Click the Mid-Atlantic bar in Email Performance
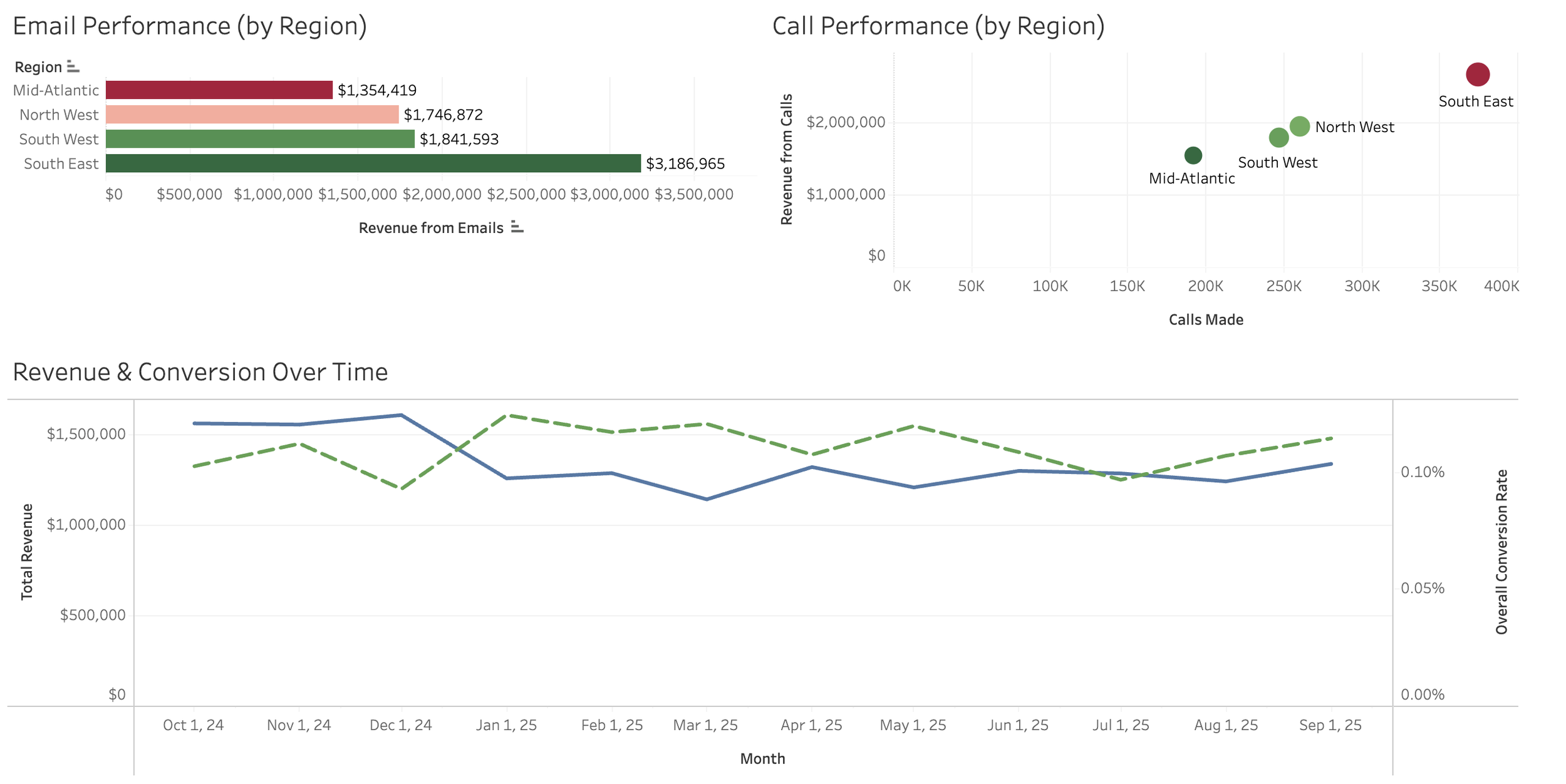This screenshot has height=784, width=1566. tap(219, 90)
